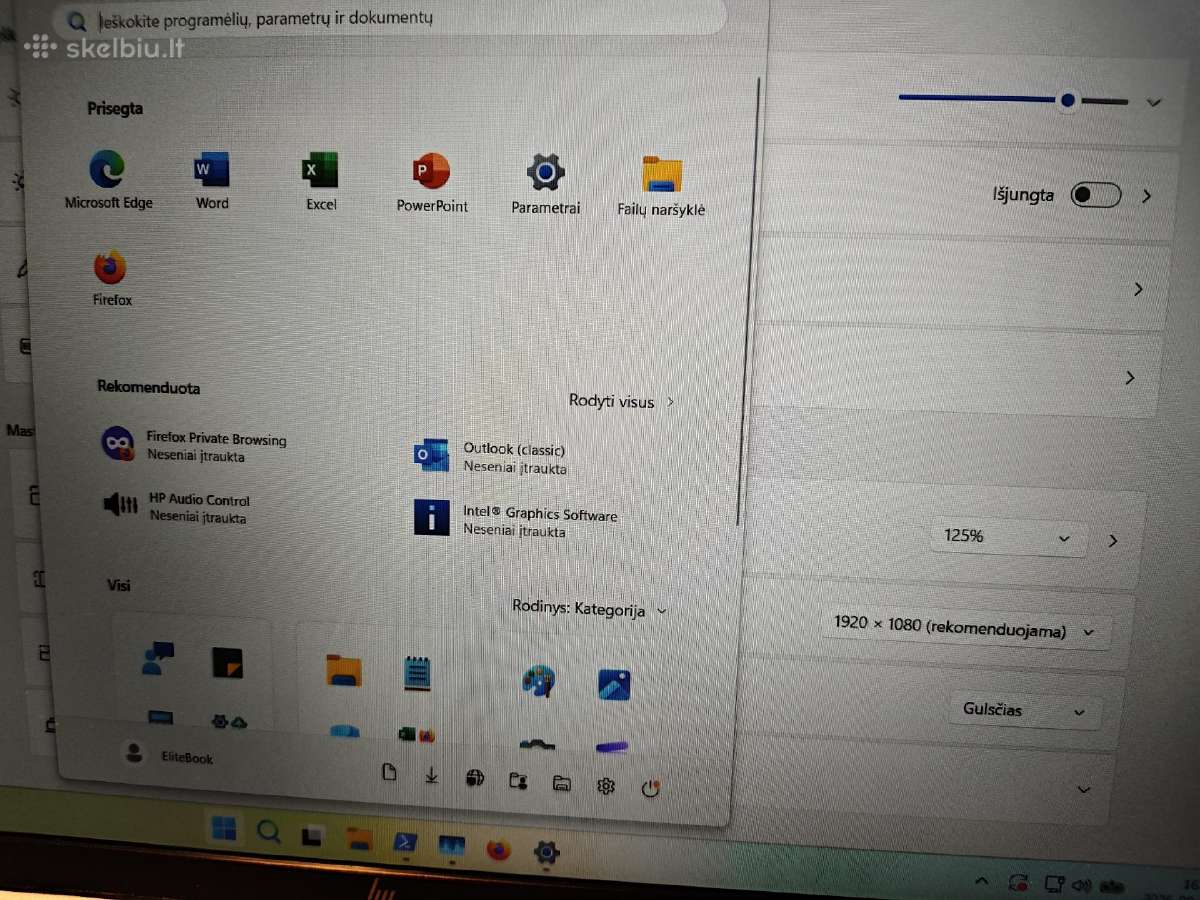Image resolution: width=1200 pixels, height=900 pixels.
Task: Open Network globe shortcut in Start footer
Action: point(475,778)
